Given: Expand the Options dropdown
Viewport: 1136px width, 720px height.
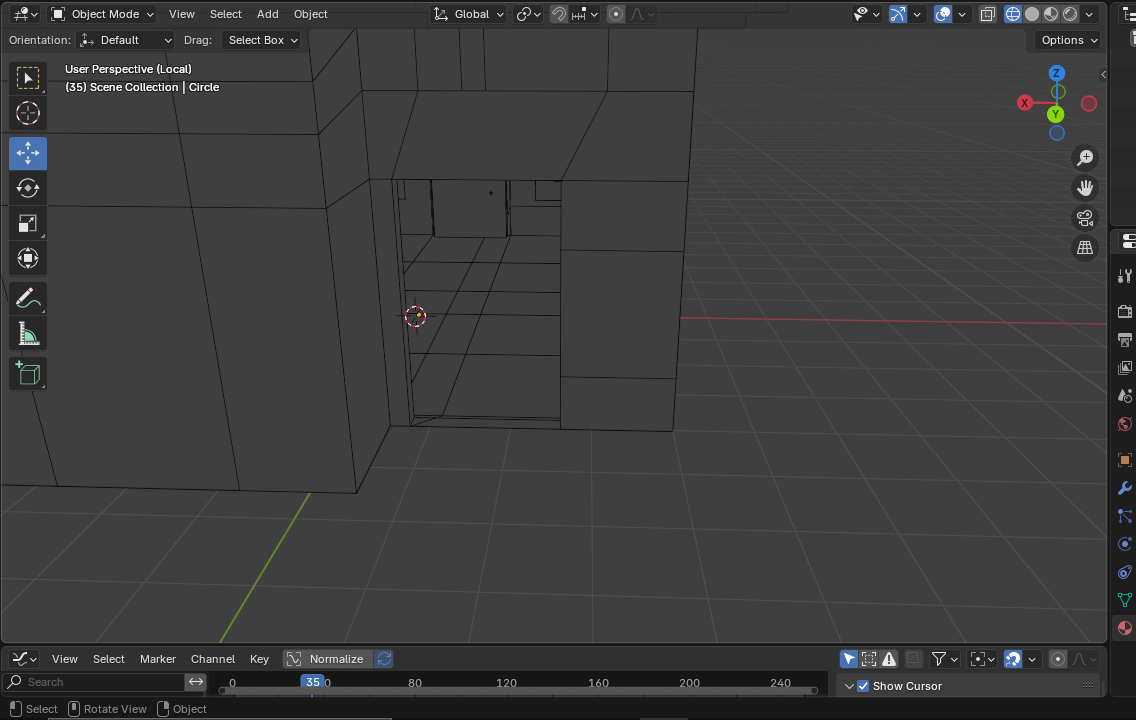Looking at the screenshot, I should click(1069, 40).
